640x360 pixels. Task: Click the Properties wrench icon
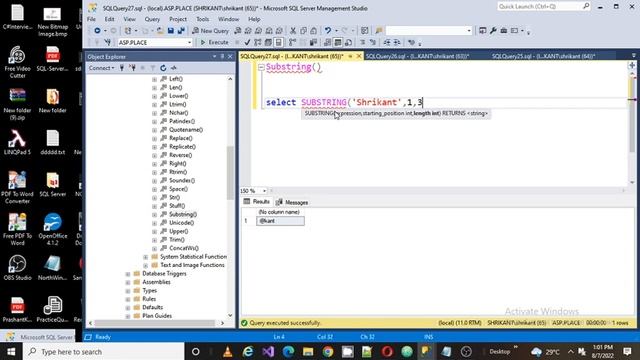coord(493,31)
